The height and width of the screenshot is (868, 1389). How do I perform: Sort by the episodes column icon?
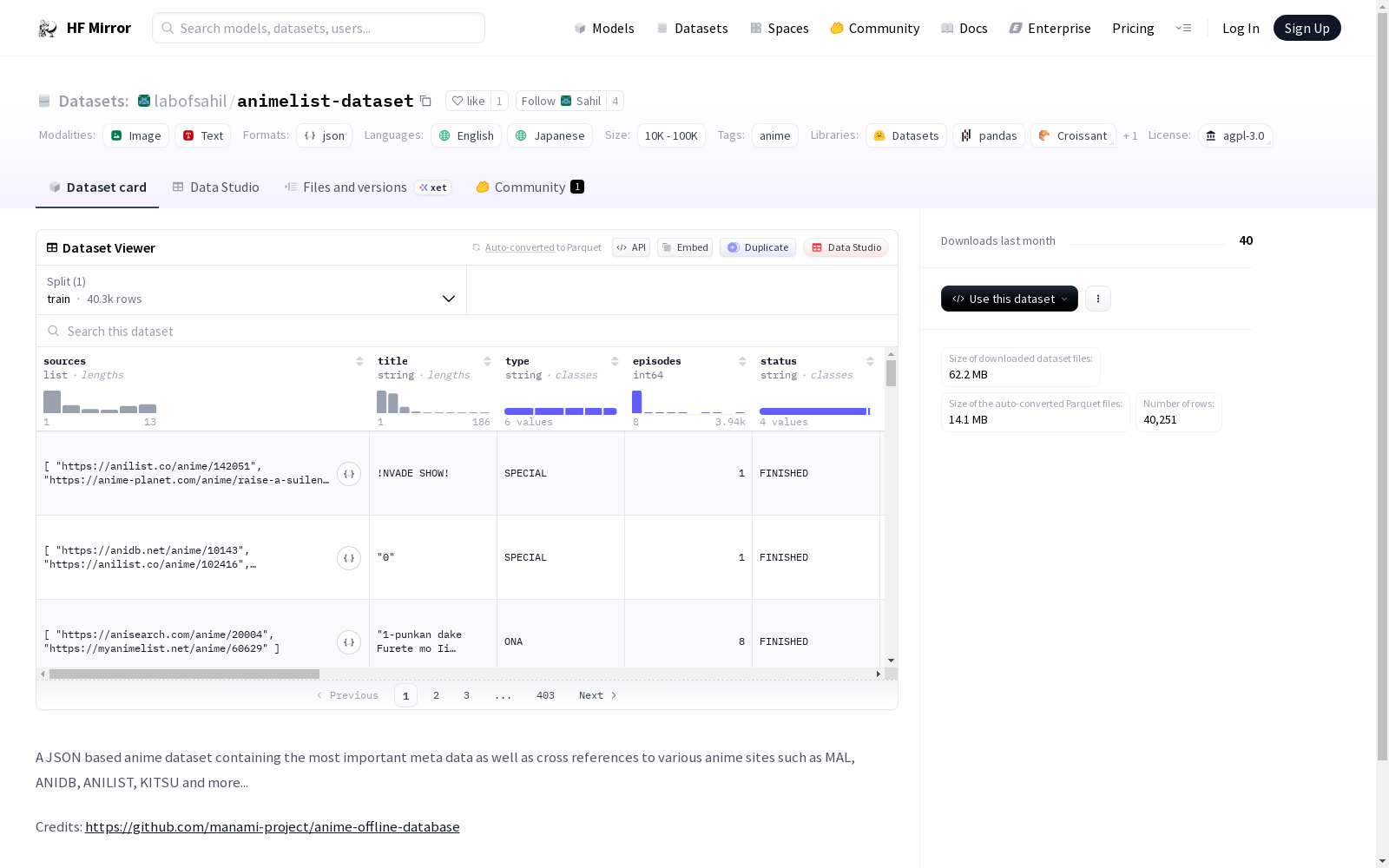pyautogui.click(x=742, y=361)
